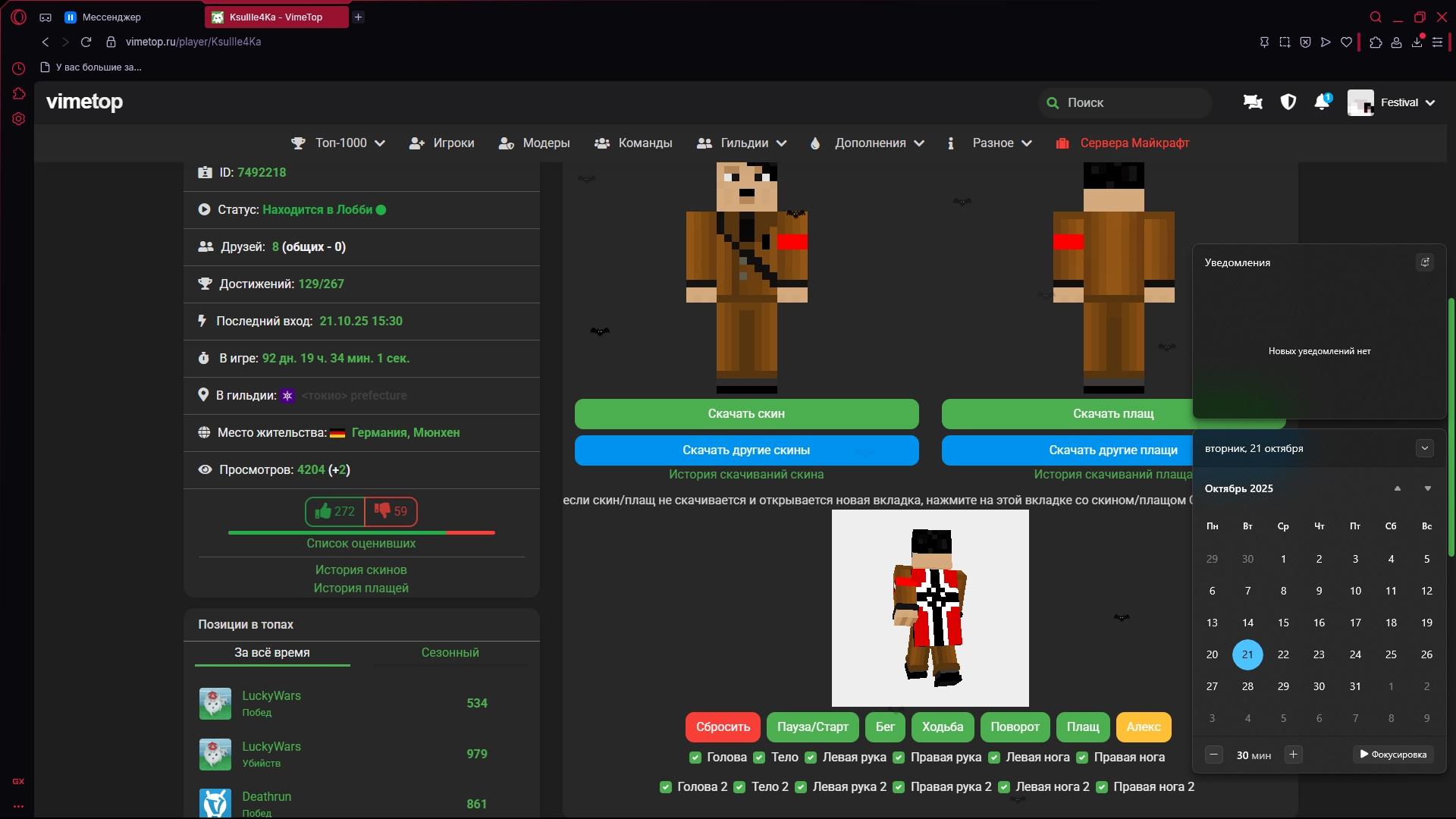Open the История скинов link
The height and width of the screenshot is (819, 1456).
361,570
